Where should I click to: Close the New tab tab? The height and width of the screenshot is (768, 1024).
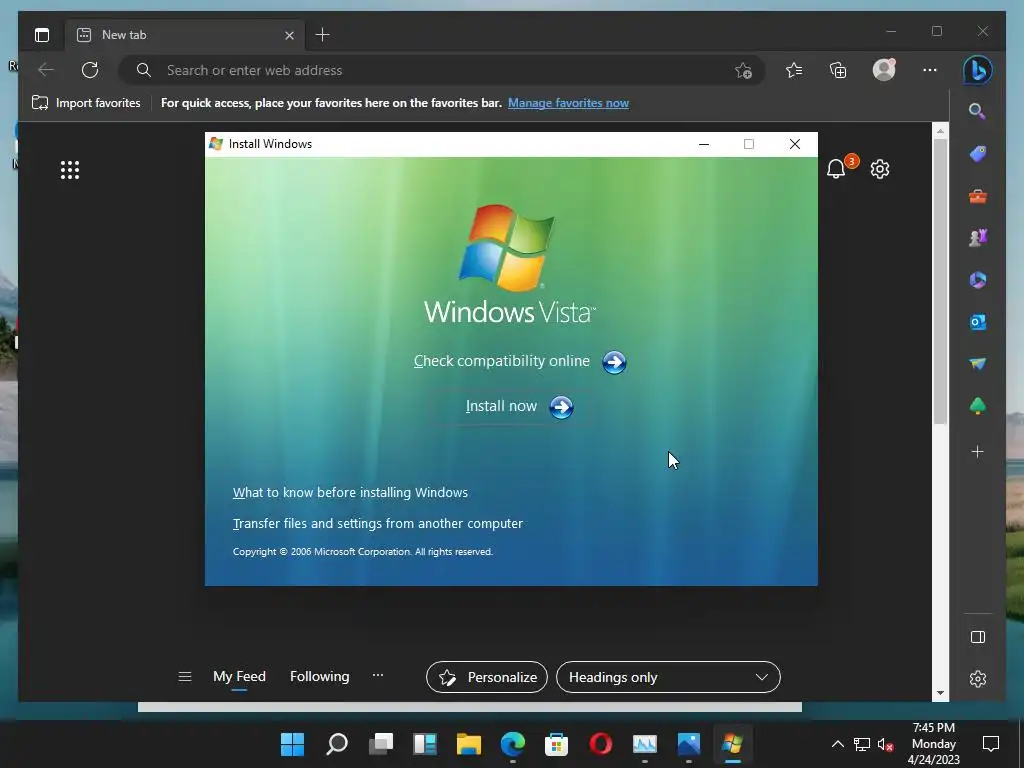[x=289, y=35]
